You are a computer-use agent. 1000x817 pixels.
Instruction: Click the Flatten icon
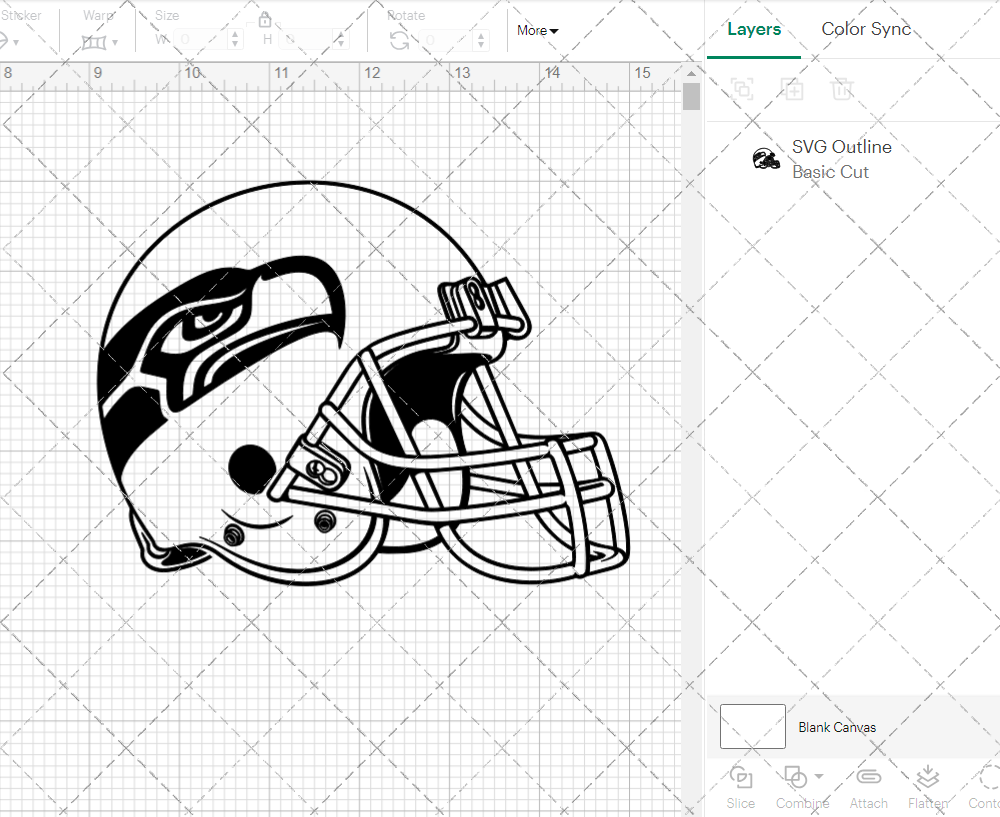[927, 777]
